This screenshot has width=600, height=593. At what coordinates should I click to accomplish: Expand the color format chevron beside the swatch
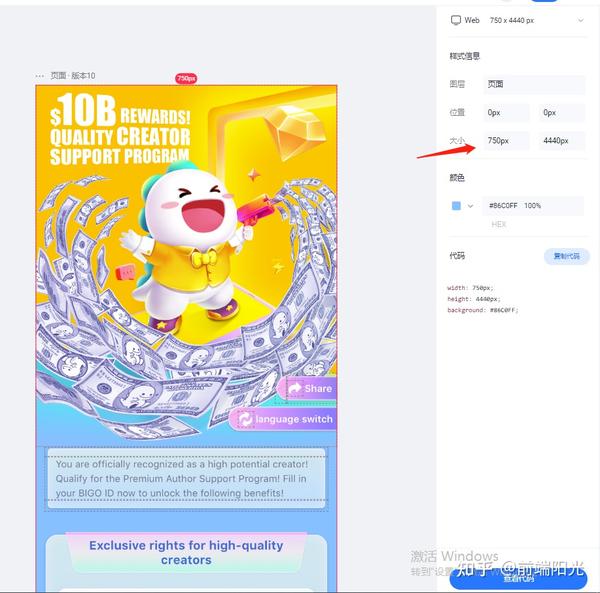coord(470,206)
